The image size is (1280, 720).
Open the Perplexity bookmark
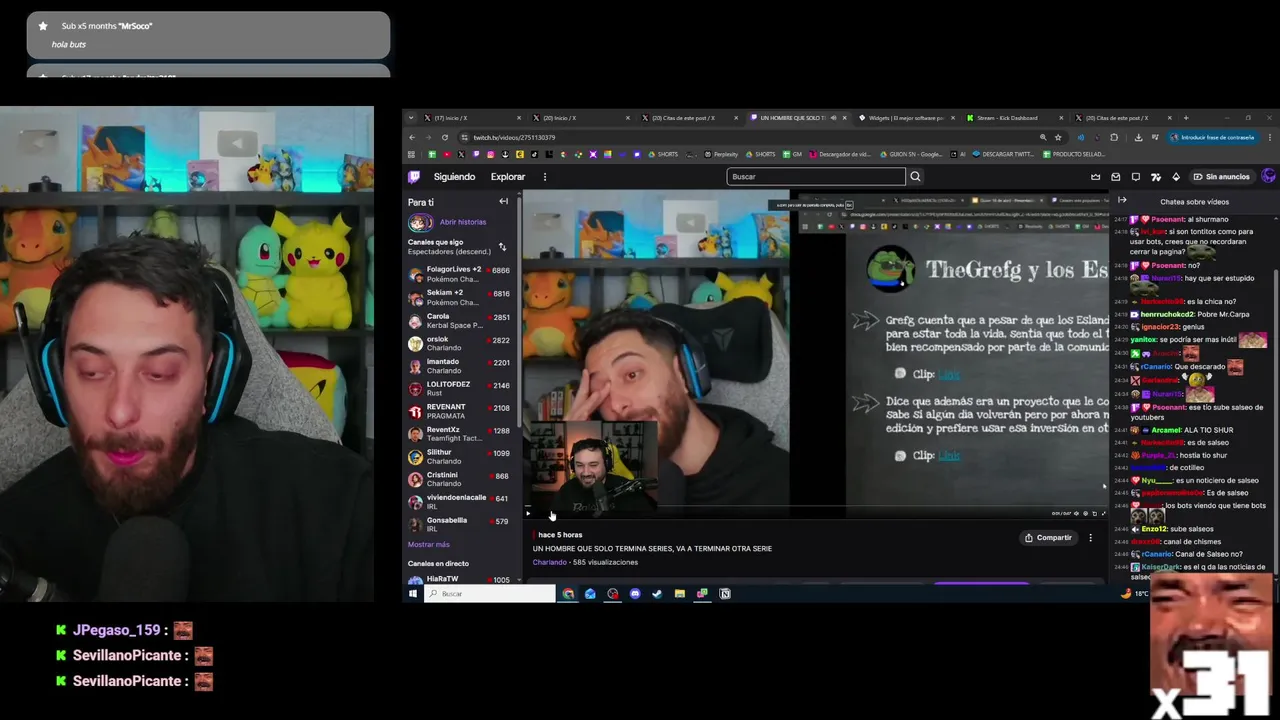(721, 154)
